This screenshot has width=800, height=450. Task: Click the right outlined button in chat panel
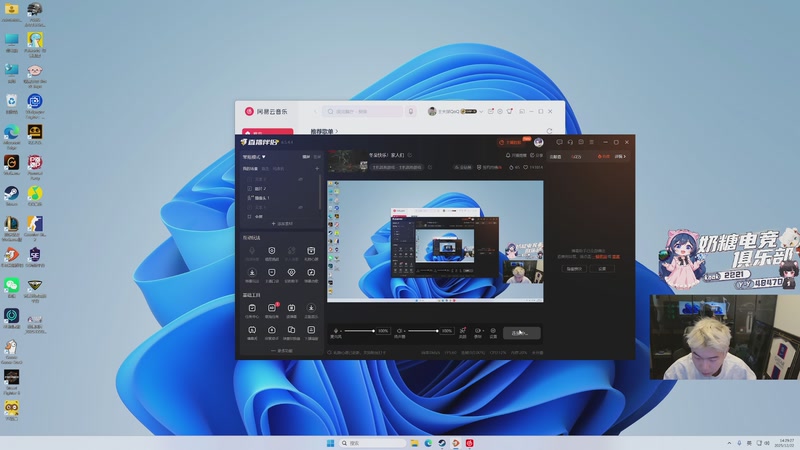tap(602, 268)
